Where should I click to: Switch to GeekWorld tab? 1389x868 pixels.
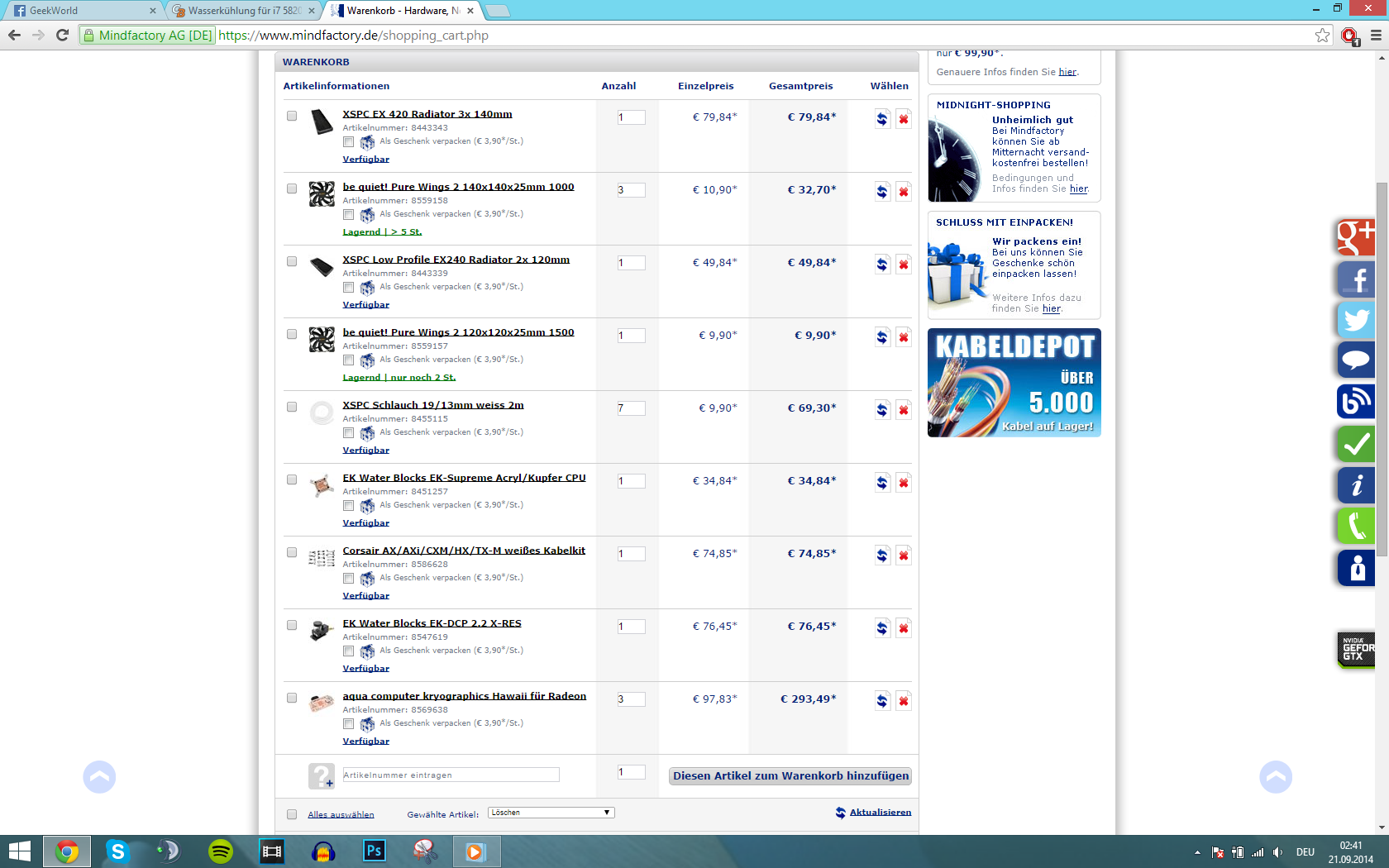click(83, 11)
